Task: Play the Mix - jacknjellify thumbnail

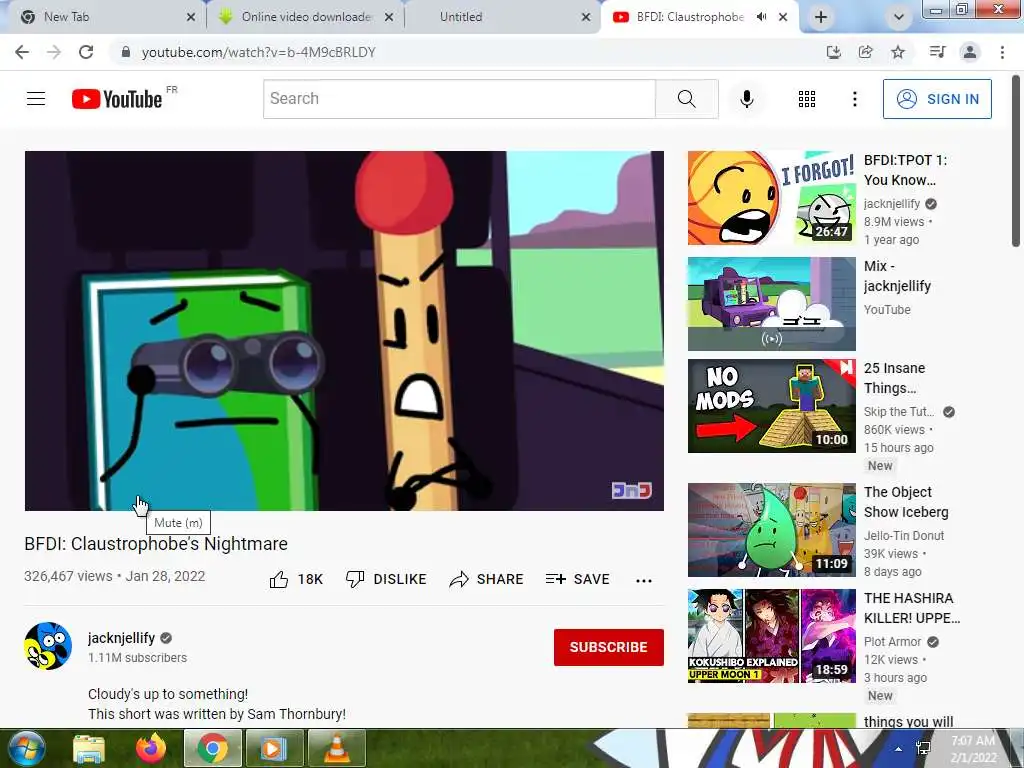Action: pos(771,304)
